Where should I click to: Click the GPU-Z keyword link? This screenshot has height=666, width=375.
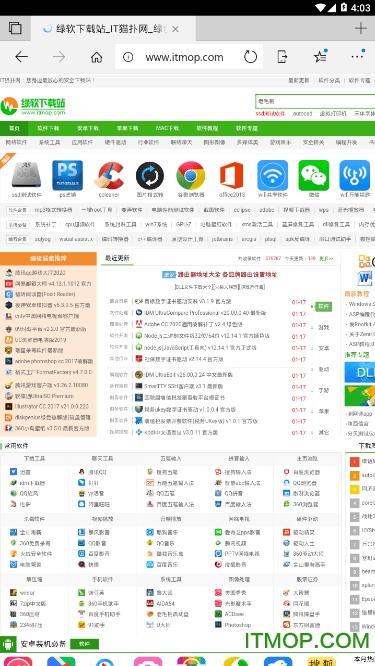coord(183,224)
